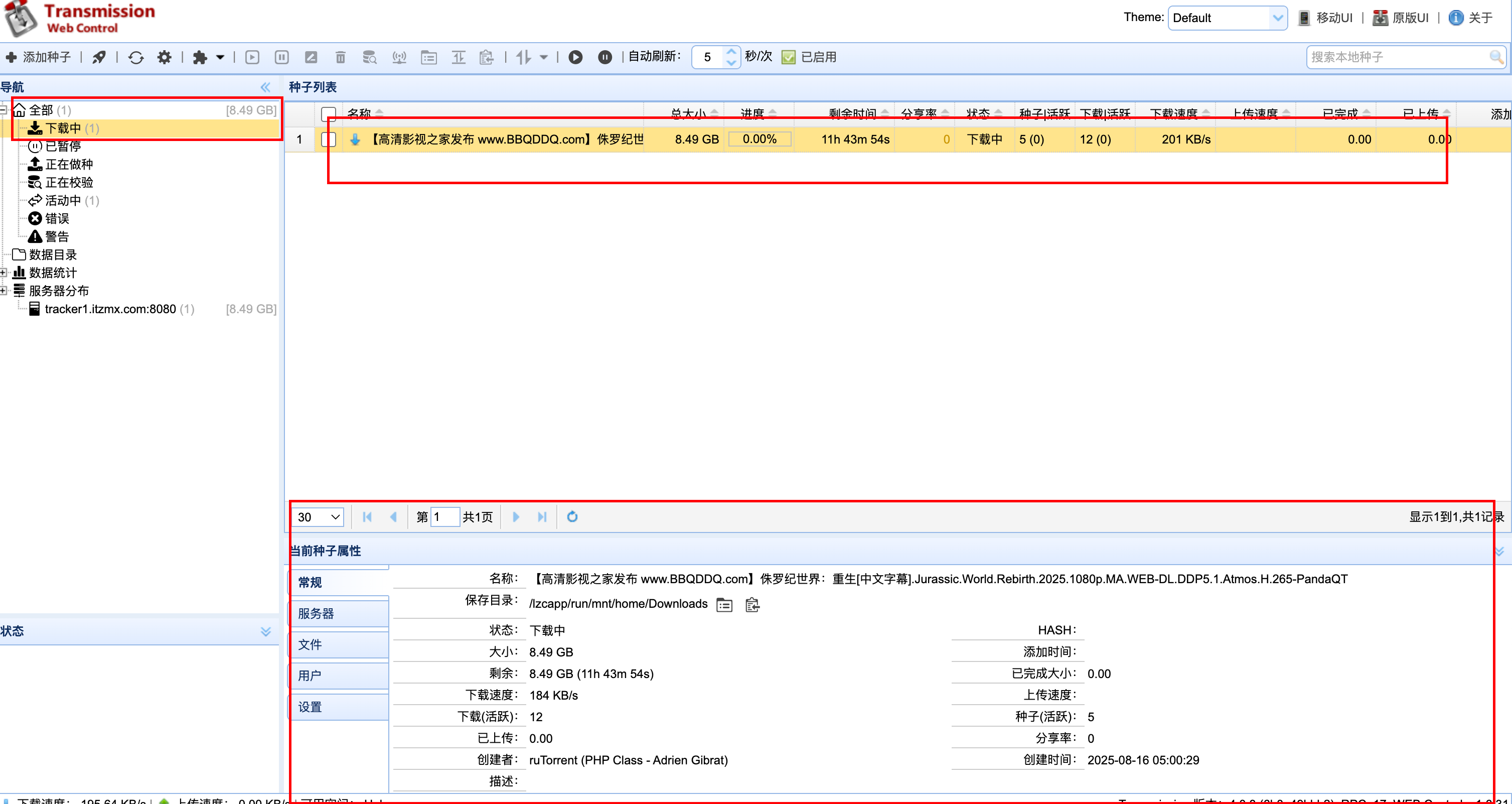Click the recheck data verify icon
The image size is (1512, 804).
[x=369, y=57]
